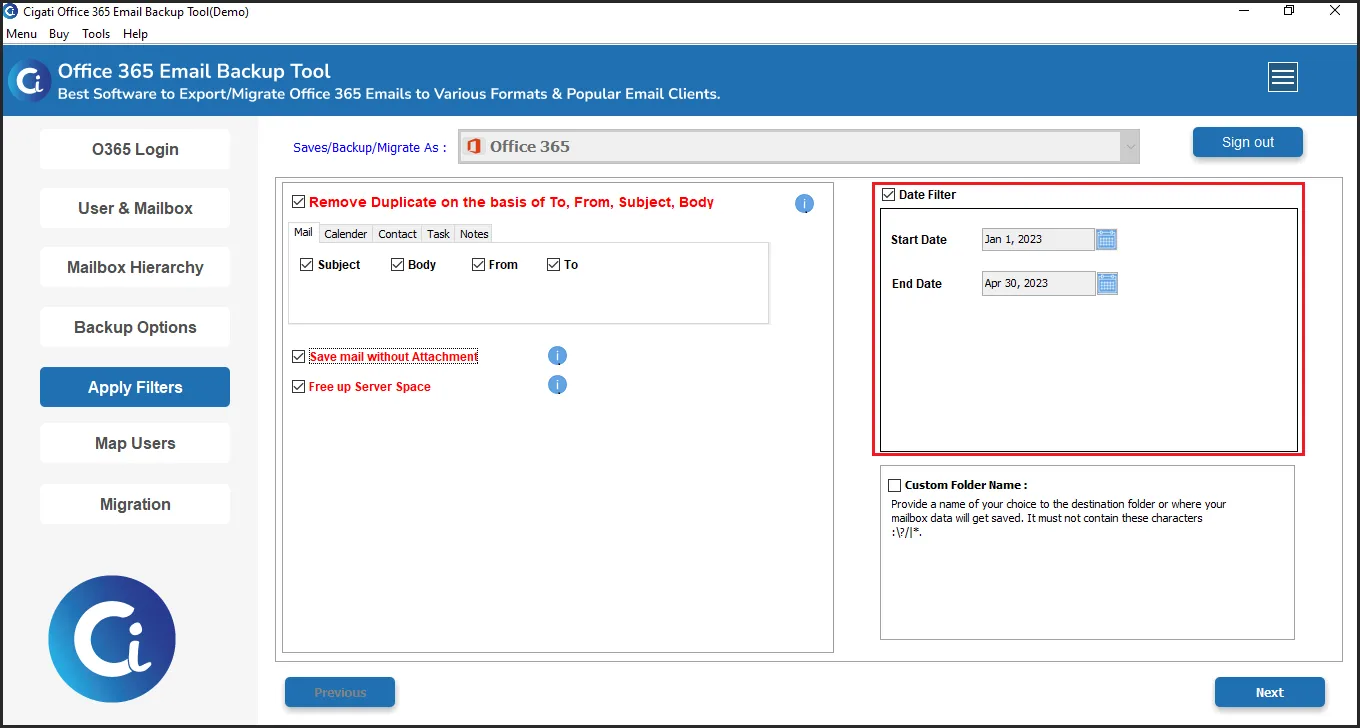Toggle the Subject checkbox
The width and height of the screenshot is (1360, 728).
[307, 265]
